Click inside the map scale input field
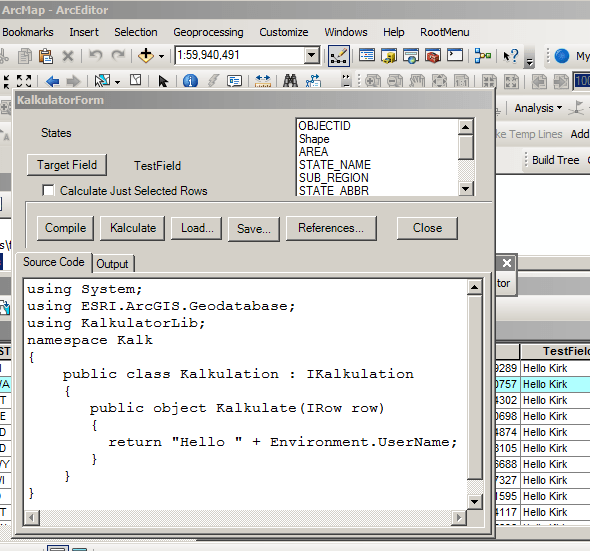Image resolution: width=590 pixels, height=551 pixels. coord(239,55)
